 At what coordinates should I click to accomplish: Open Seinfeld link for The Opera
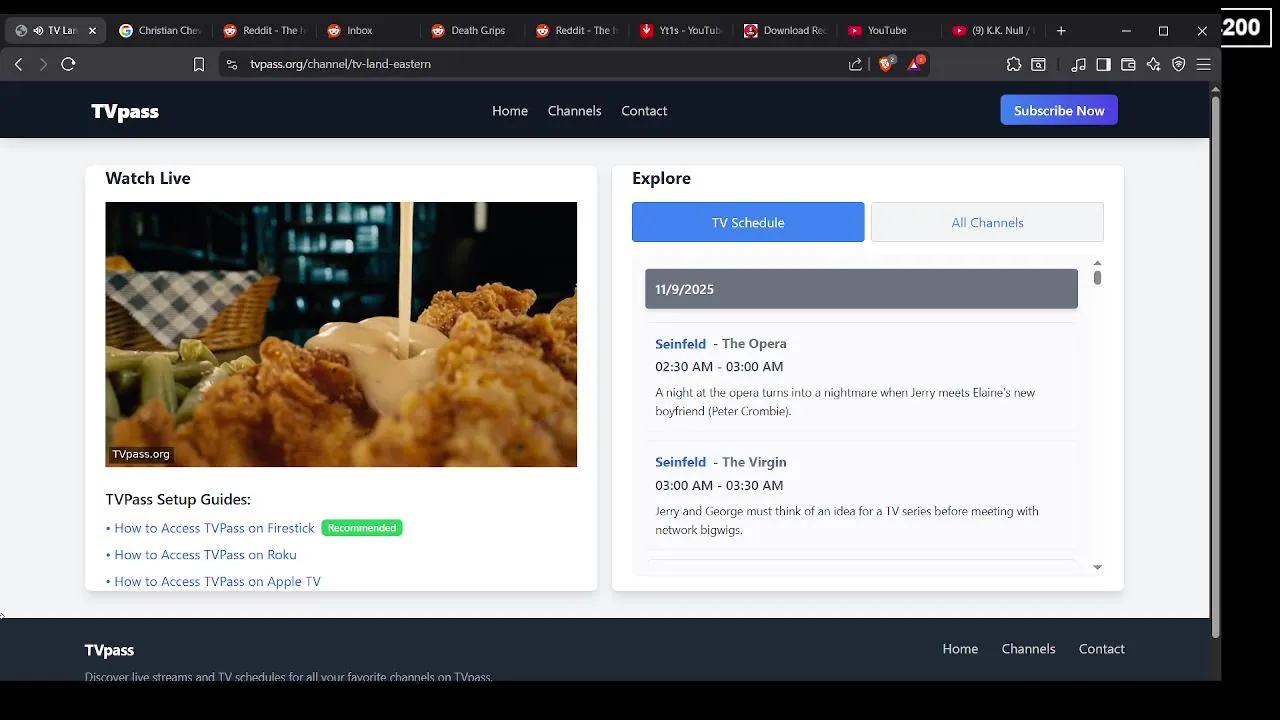point(680,344)
